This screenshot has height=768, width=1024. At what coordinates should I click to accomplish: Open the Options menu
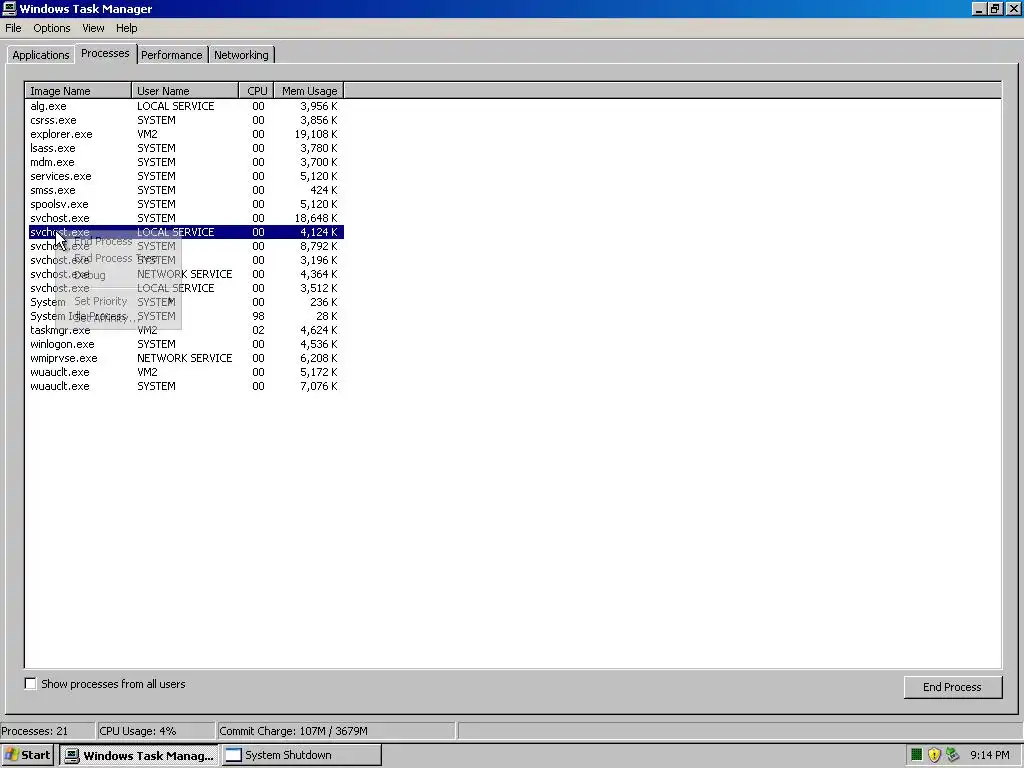click(52, 28)
